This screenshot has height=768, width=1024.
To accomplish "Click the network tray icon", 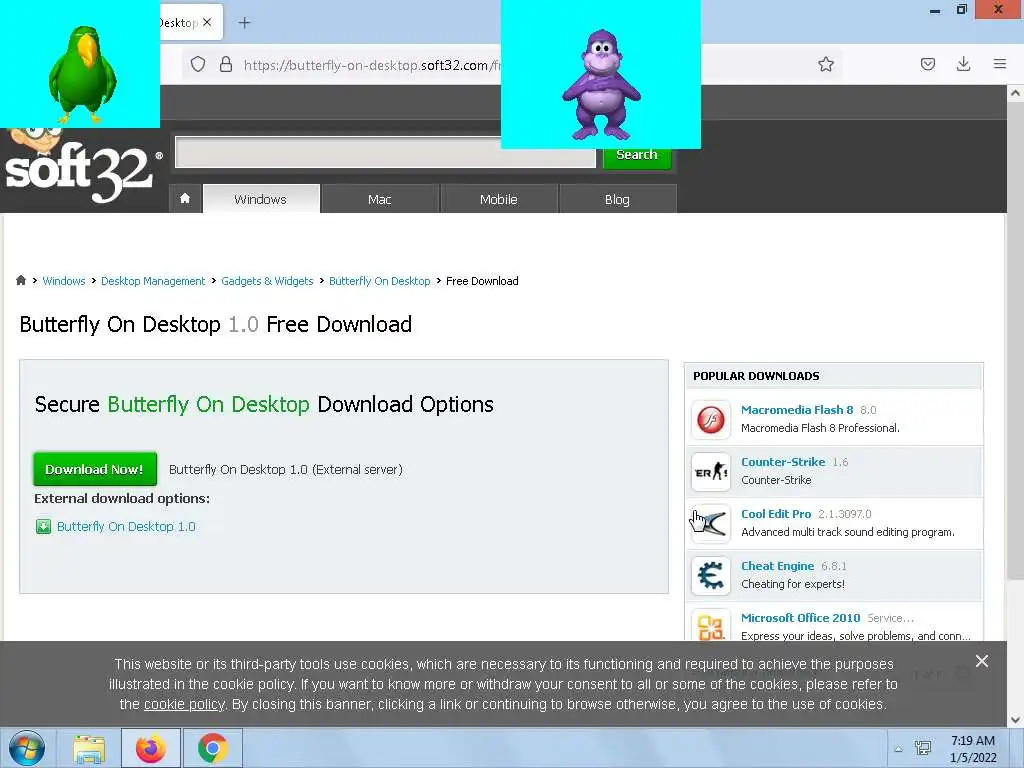I will pyautogui.click(x=923, y=748).
